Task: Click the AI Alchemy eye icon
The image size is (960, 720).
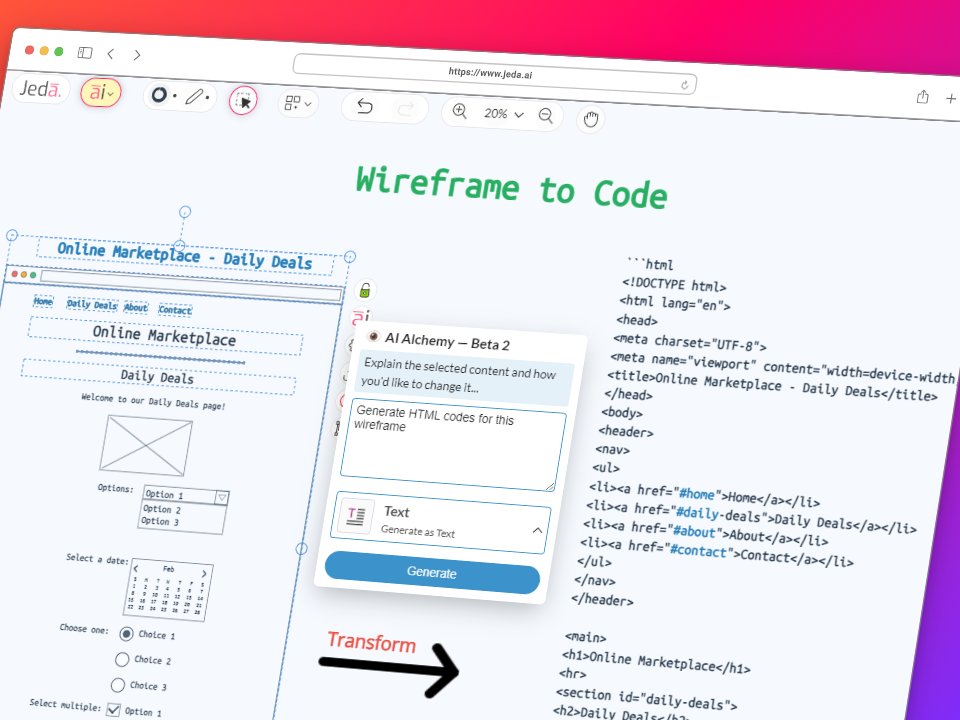Action: 373,336
